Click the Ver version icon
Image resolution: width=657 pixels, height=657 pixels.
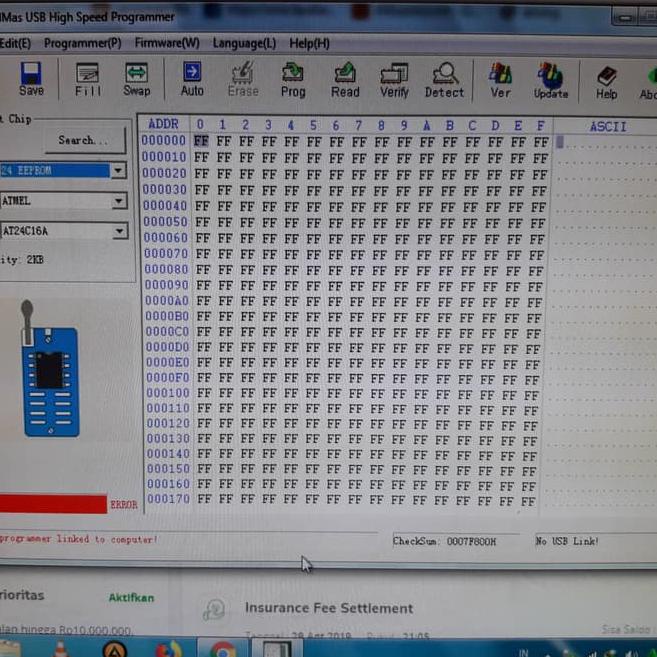[x=500, y=80]
